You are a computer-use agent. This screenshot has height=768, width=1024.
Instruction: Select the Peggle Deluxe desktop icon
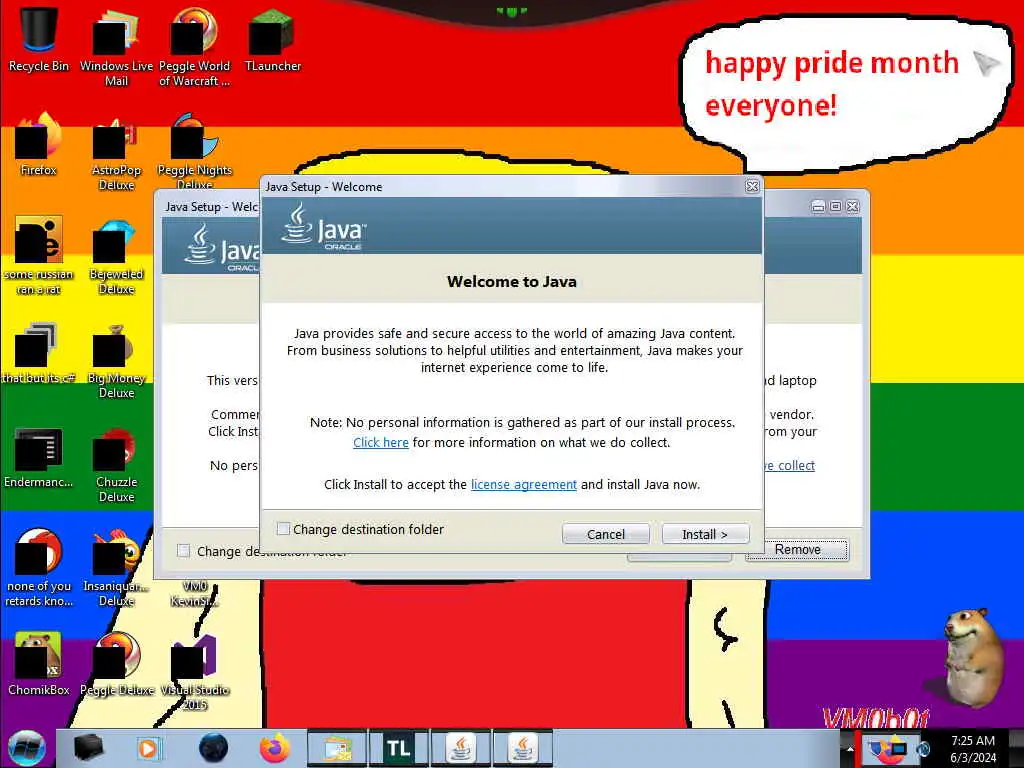(x=116, y=664)
